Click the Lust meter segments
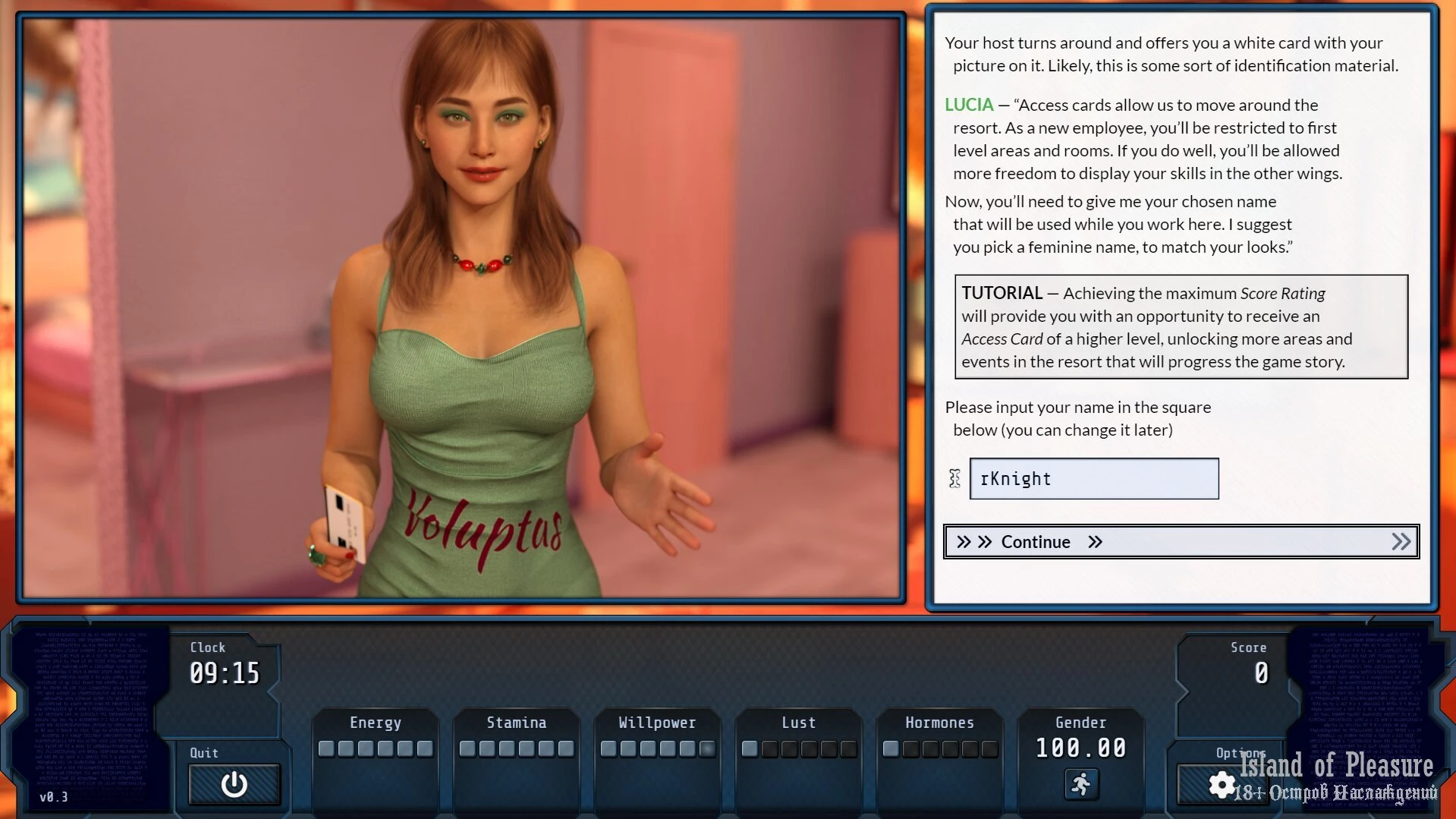1456x819 pixels. click(x=798, y=749)
